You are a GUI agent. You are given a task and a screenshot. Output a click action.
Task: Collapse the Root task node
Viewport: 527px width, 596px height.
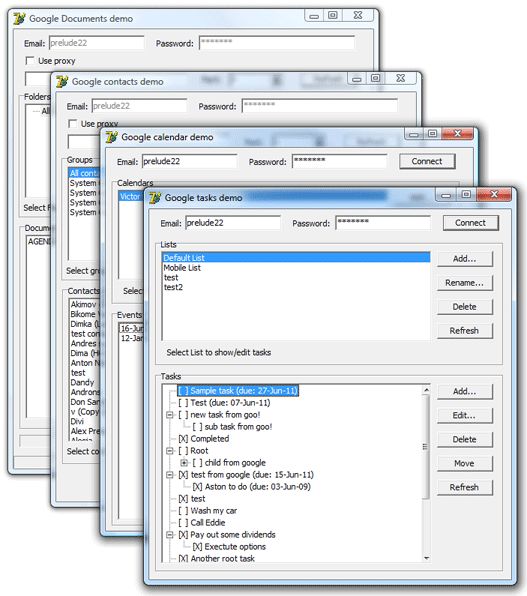point(170,451)
